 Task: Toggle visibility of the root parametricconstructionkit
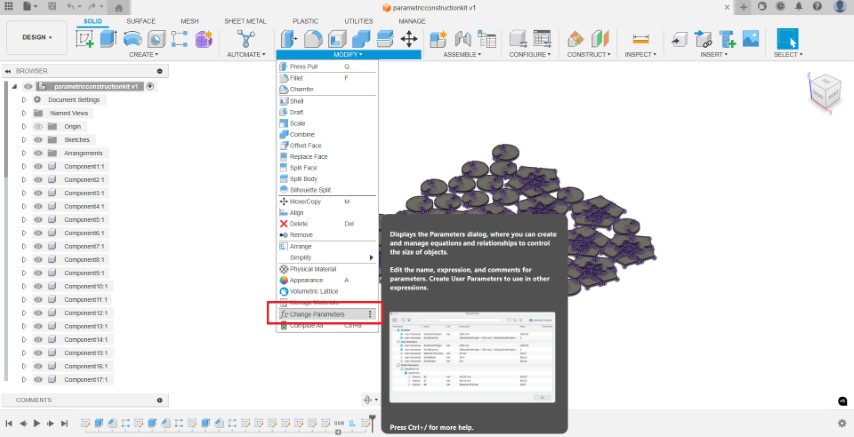point(28,87)
